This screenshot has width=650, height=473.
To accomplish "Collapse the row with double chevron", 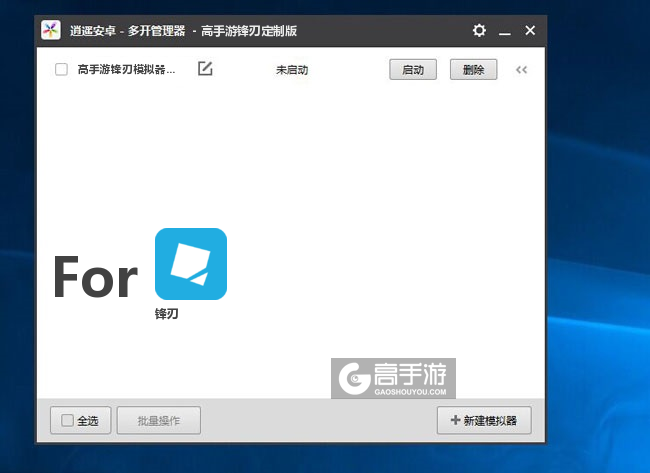I will [521, 70].
